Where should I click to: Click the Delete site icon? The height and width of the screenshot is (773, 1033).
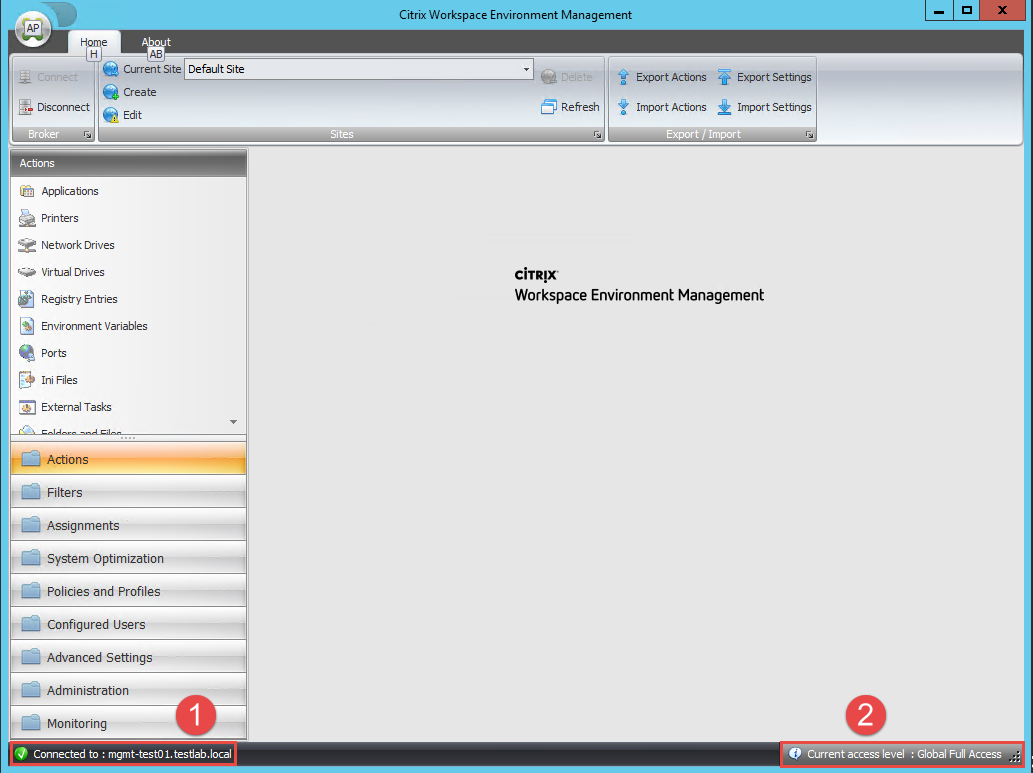549,77
